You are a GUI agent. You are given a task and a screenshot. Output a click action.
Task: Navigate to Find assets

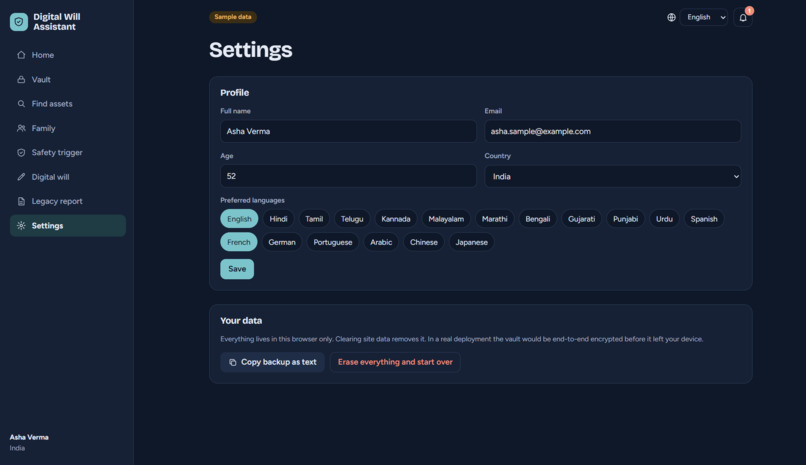[68, 104]
